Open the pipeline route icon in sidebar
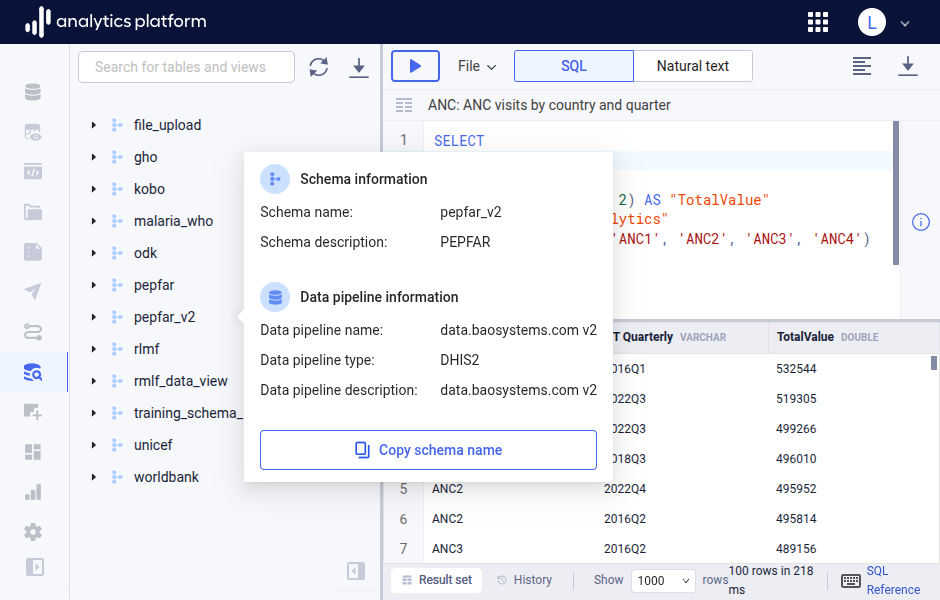The image size is (940, 600). pos(33,331)
